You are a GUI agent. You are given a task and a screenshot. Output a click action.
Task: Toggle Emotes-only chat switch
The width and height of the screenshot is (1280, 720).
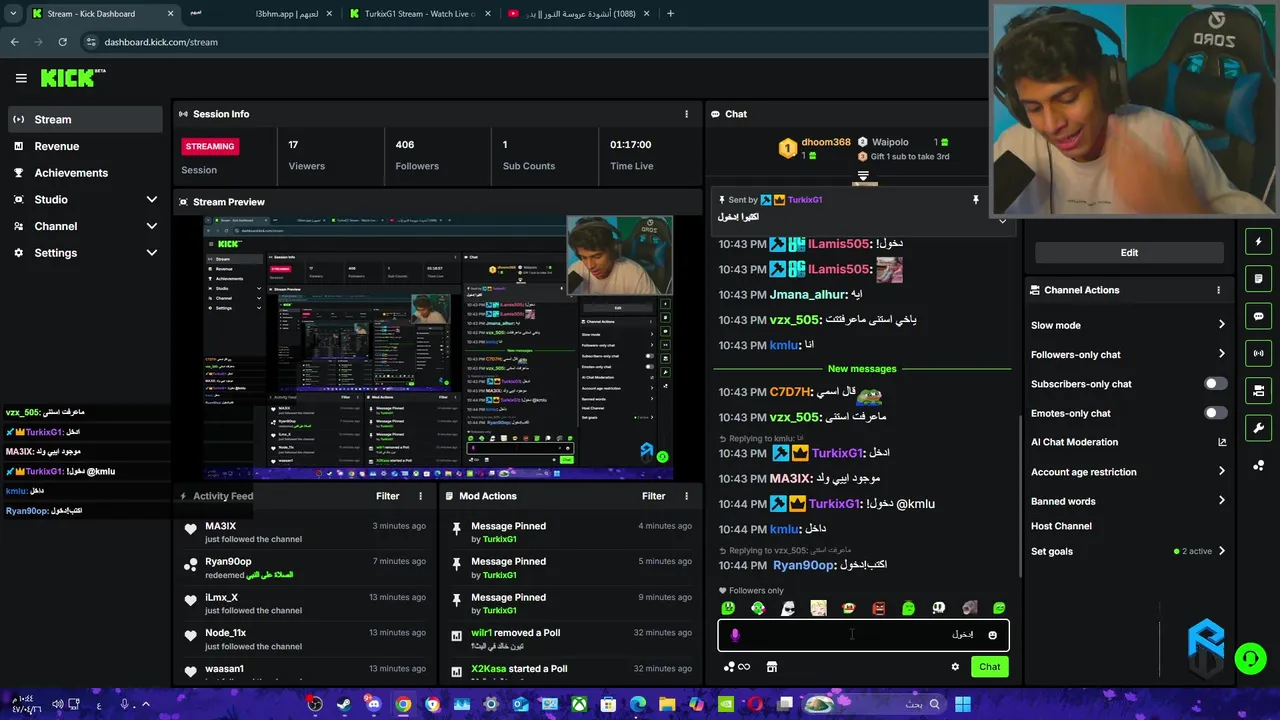click(1216, 413)
